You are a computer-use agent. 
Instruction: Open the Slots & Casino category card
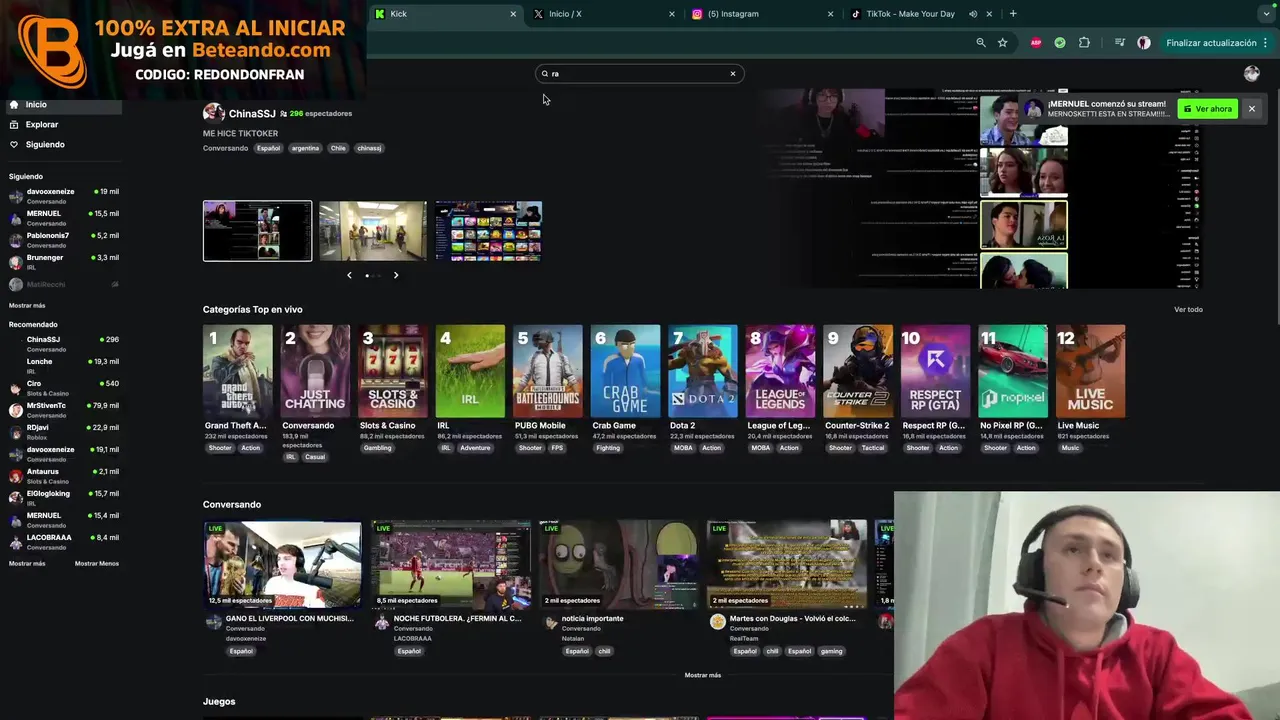pyautogui.click(x=393, y=371)
